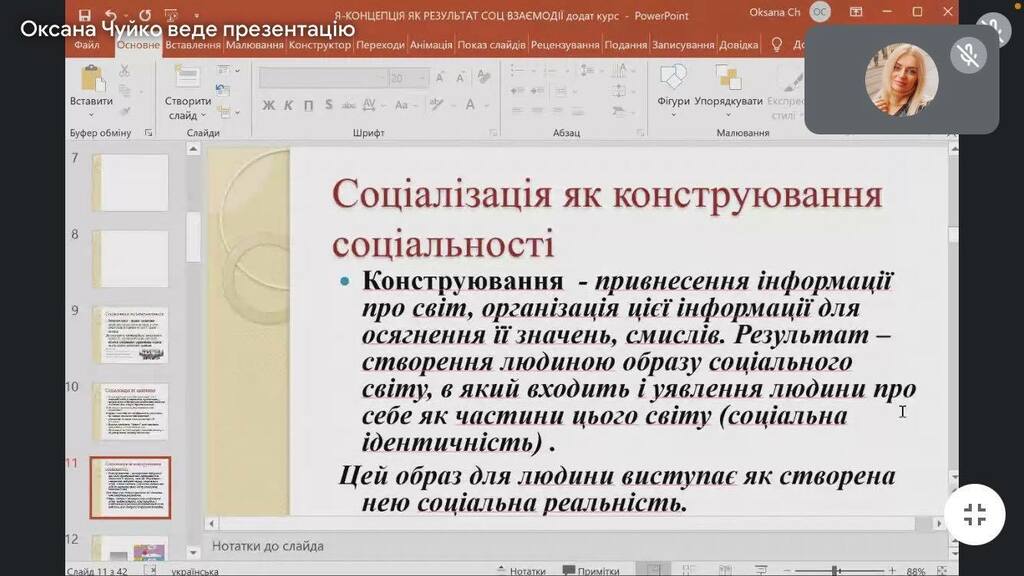Screen dimensions: 1024x576
Task: Click the Create Slide (Створити слайд) icon
Action: click(x=187, y=79)
